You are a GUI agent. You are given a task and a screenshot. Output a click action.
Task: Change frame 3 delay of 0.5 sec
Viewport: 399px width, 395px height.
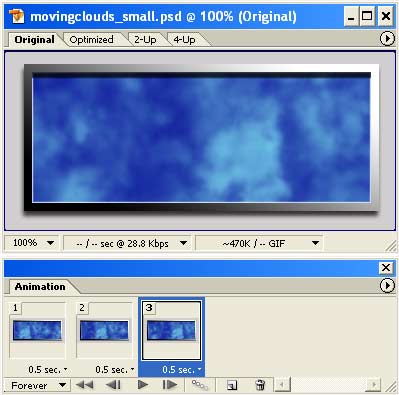[x=182, y=370]
